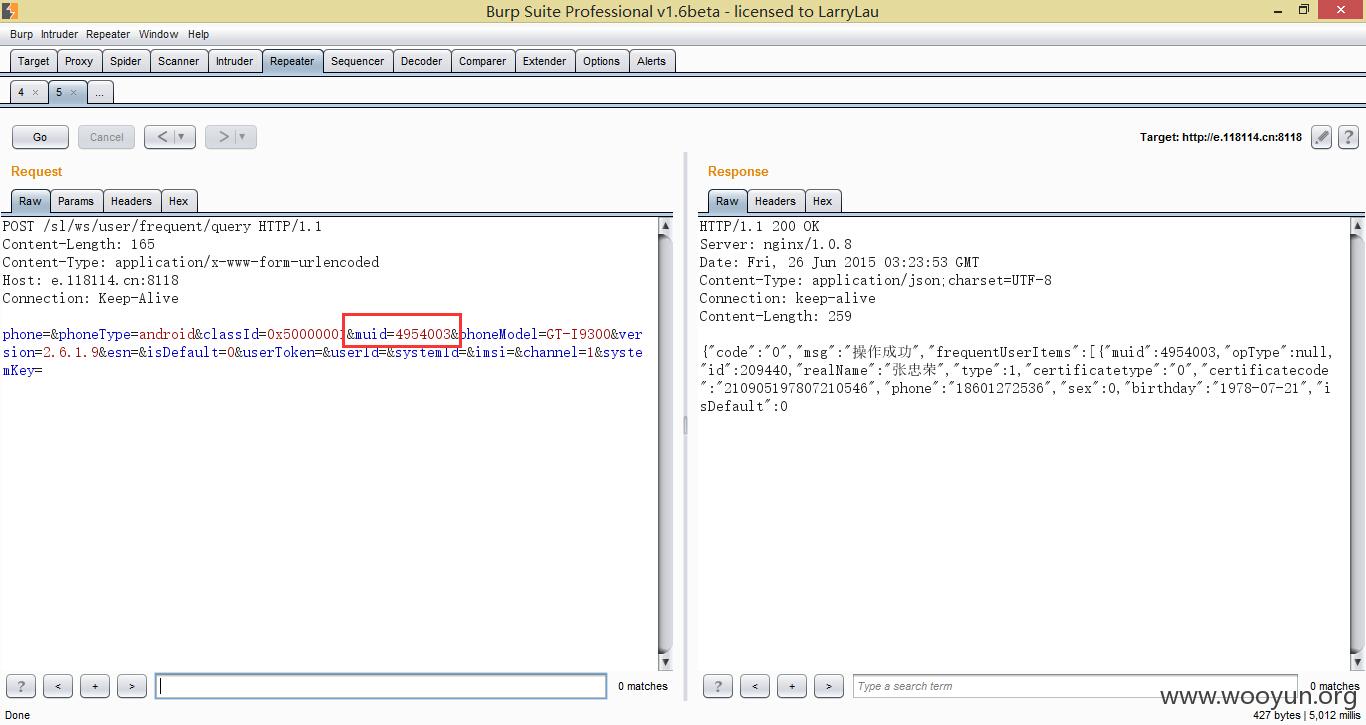Switch to the Extender tab
This screenshot has height=725, width=1366.
click(544, 61)
